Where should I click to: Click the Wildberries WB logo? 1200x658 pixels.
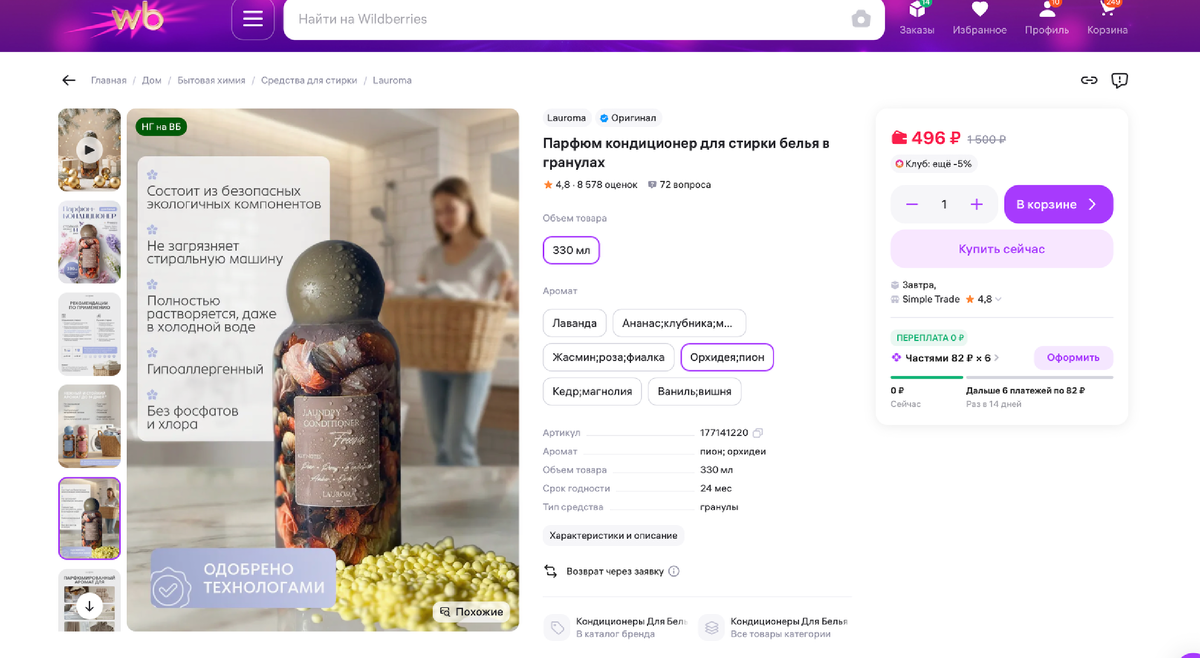tap(137, 18)
